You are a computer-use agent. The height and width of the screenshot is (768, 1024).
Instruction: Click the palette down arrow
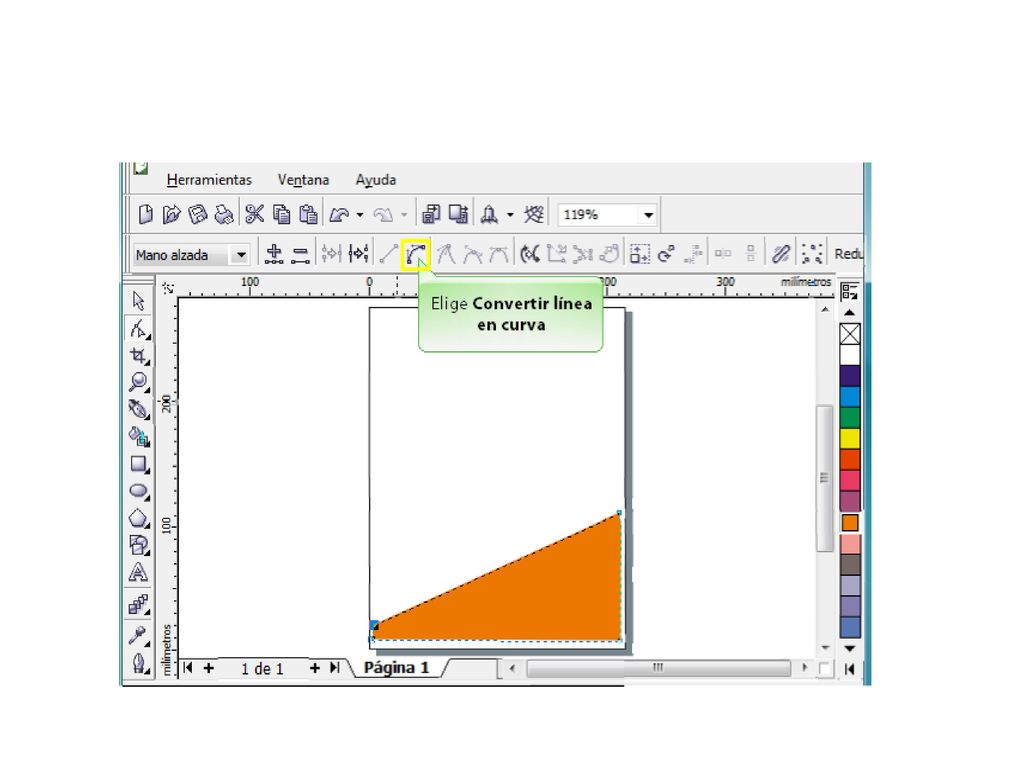850,648
